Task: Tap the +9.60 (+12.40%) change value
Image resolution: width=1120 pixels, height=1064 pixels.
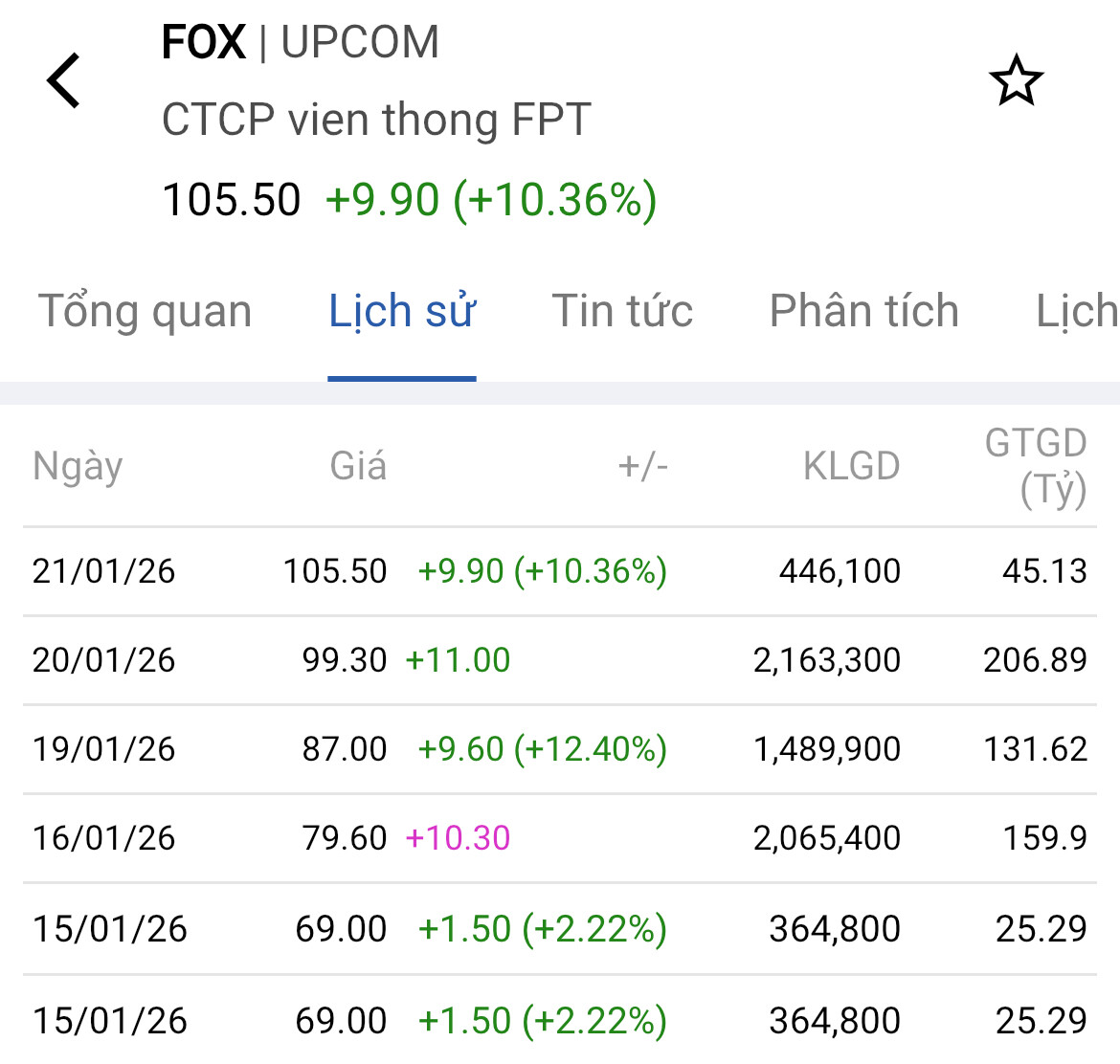Action: click(x=542, y=749)
